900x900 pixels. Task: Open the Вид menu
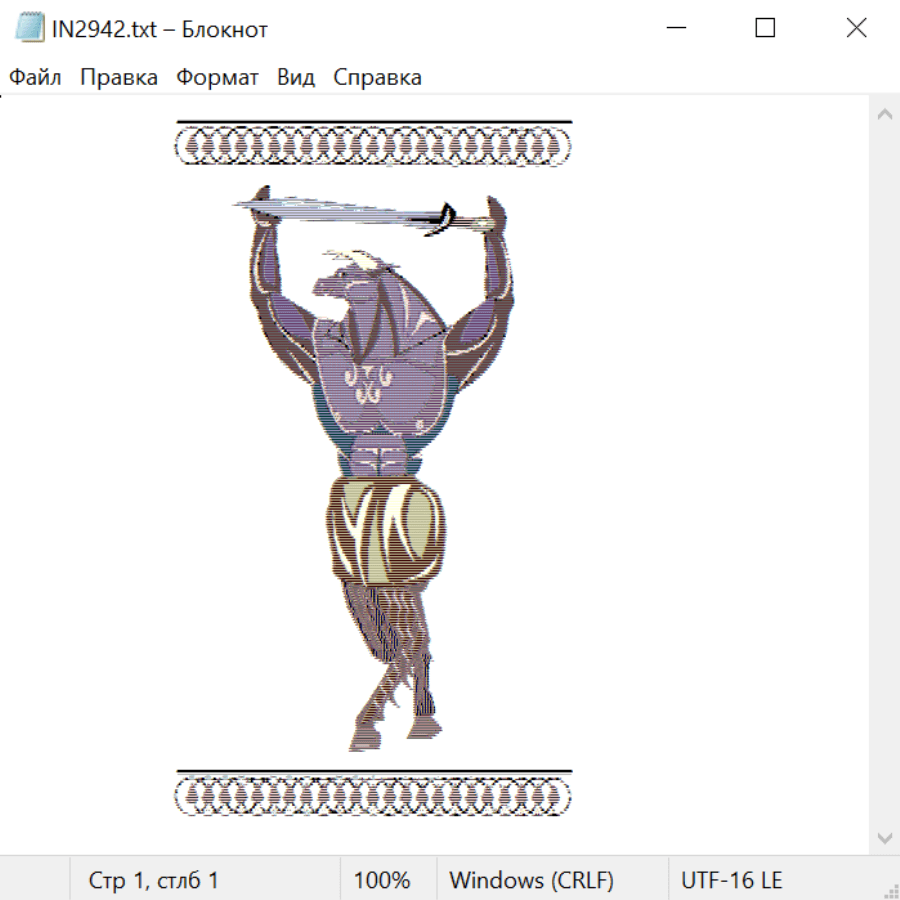point(296,78)
